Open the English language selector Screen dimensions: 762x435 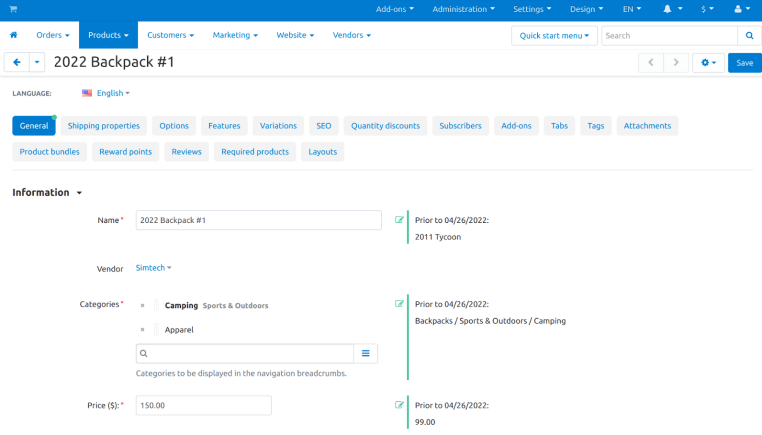click(x=108, y=93)
